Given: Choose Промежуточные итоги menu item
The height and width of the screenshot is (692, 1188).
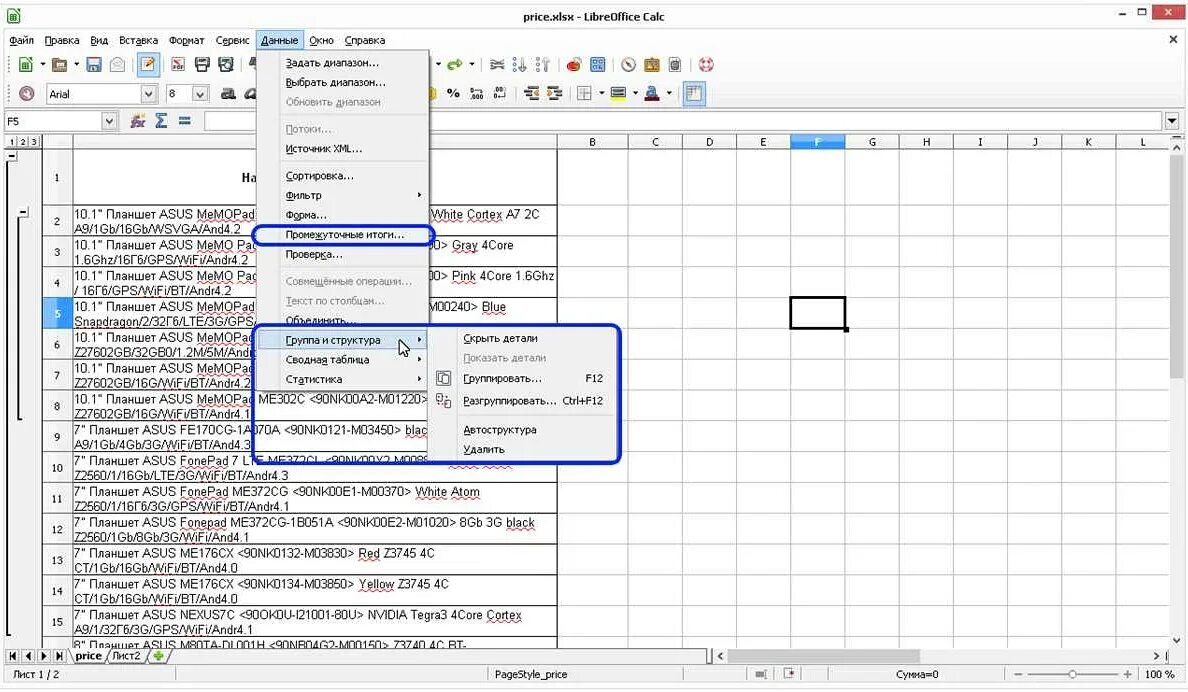Looking at the screenshot, I should point(345,235).
